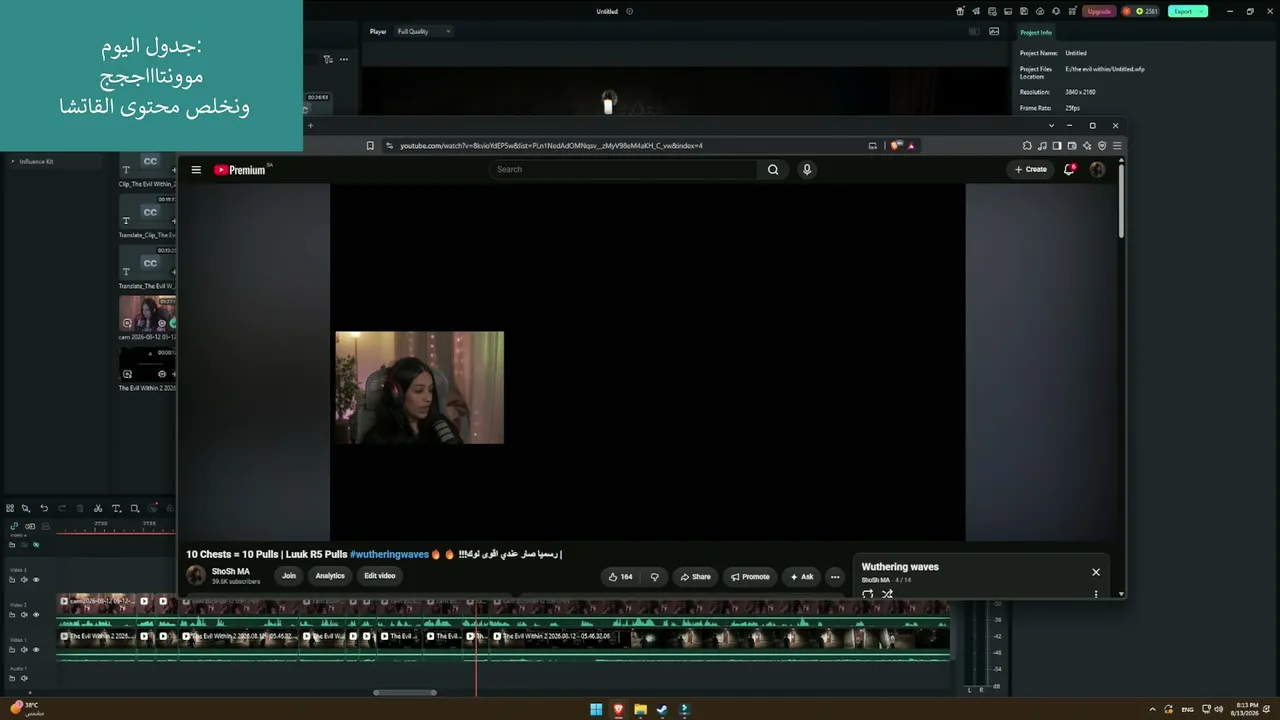Viewport: 1280px width, 720px height.
Task: Select the cam 2026-08-12 media thumbnail
Action: click(x=147, y=313)
